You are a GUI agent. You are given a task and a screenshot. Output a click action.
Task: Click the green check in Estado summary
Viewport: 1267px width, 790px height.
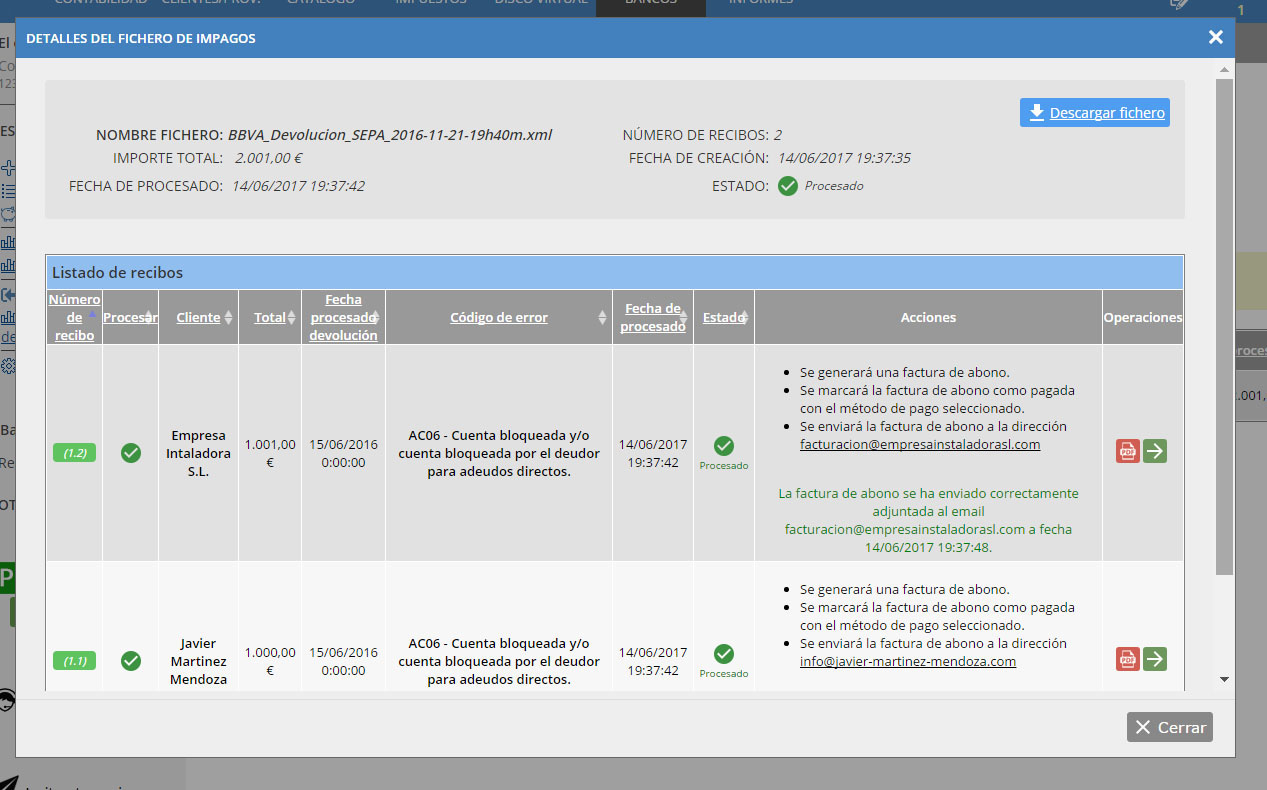(x=788, y=186)
